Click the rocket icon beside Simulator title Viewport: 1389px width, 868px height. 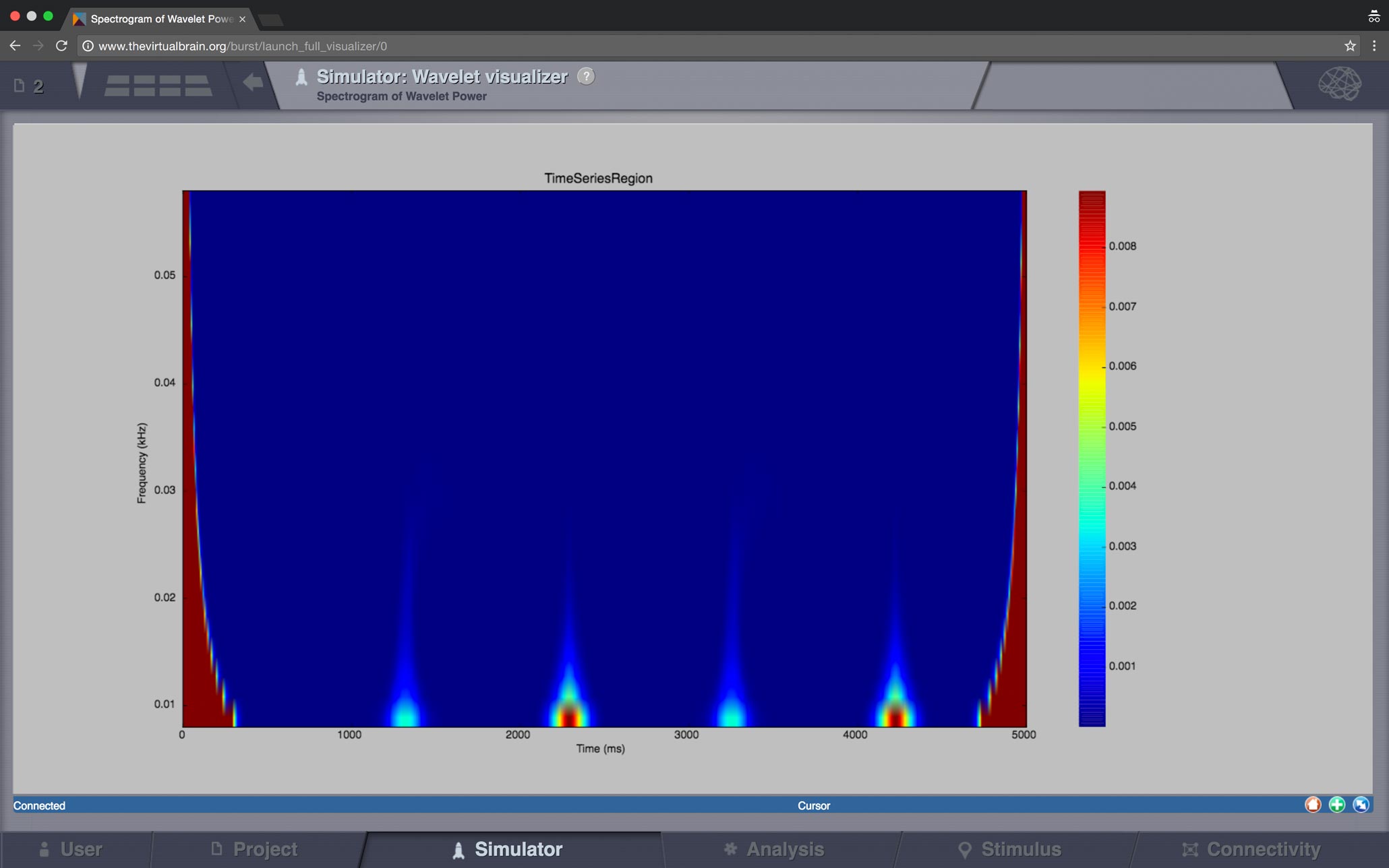click(x=301, y=77)
